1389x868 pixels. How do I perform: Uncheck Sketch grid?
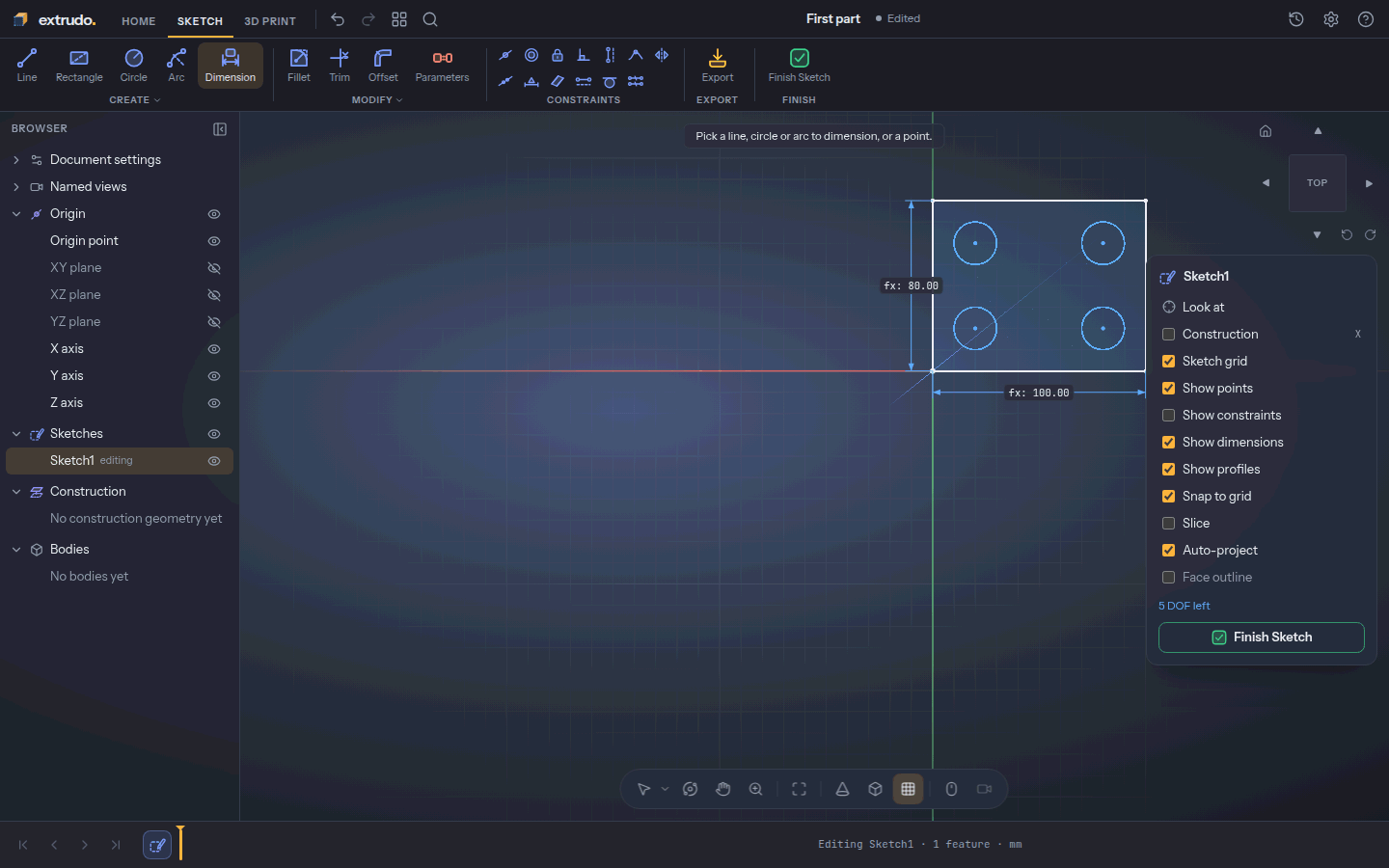(x=1168, y=362)
